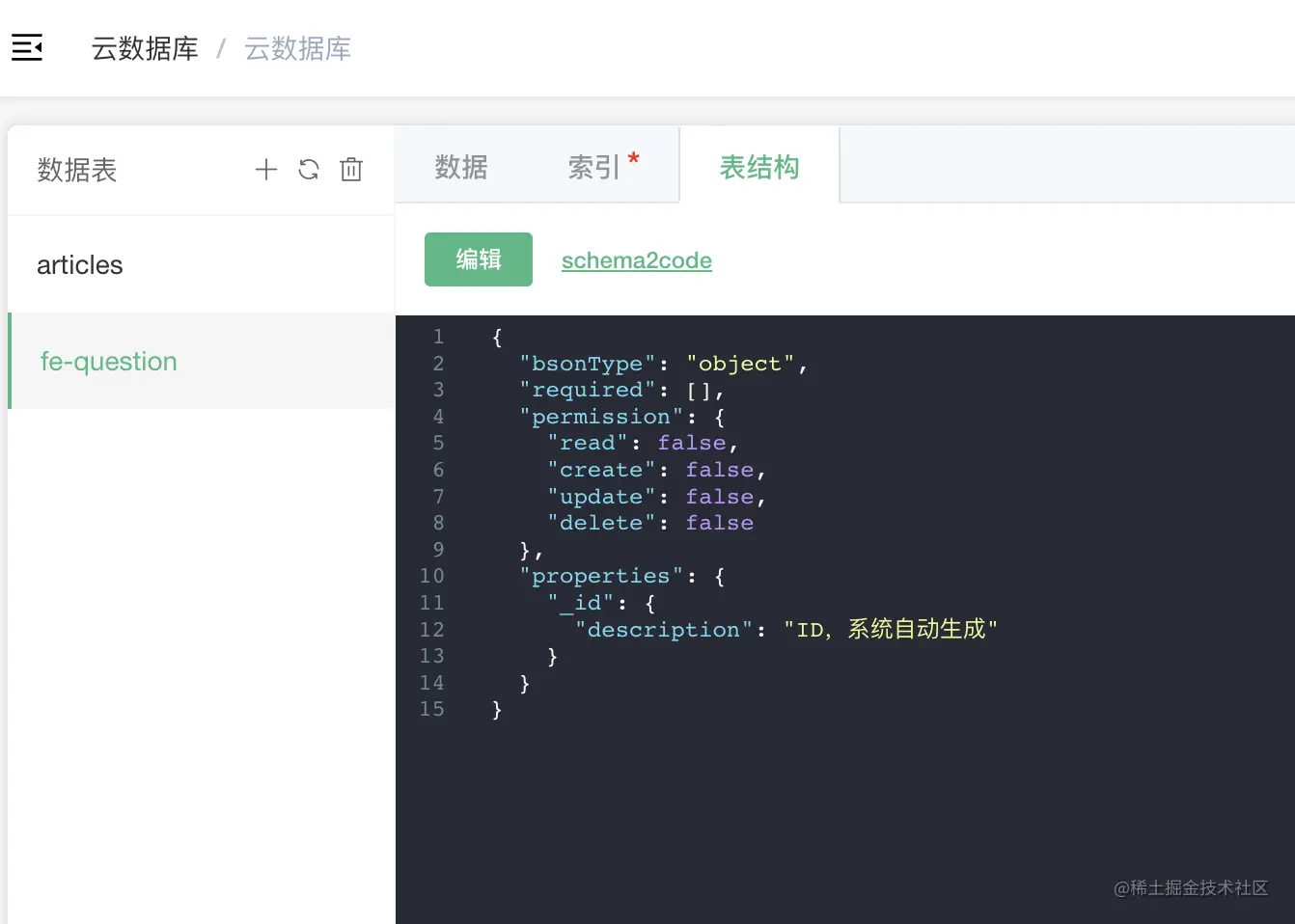The height and width of the screenshot is (924, 1295).
Task: Open the 数据 tab
Action: coord(461,167)
